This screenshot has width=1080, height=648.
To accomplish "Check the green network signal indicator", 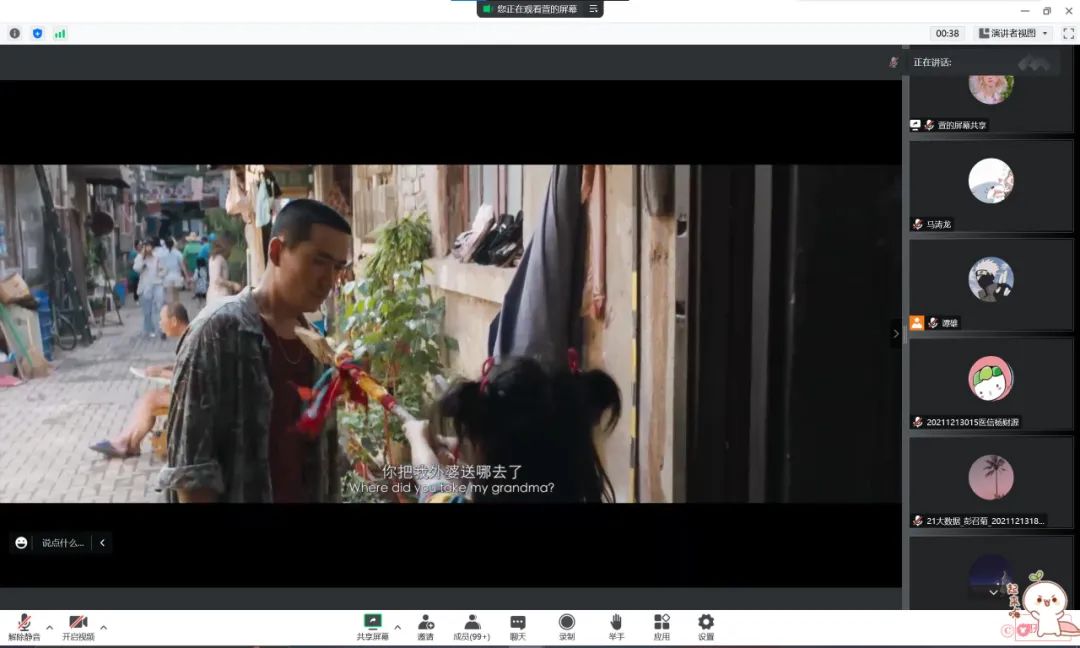I will (60, 33).
